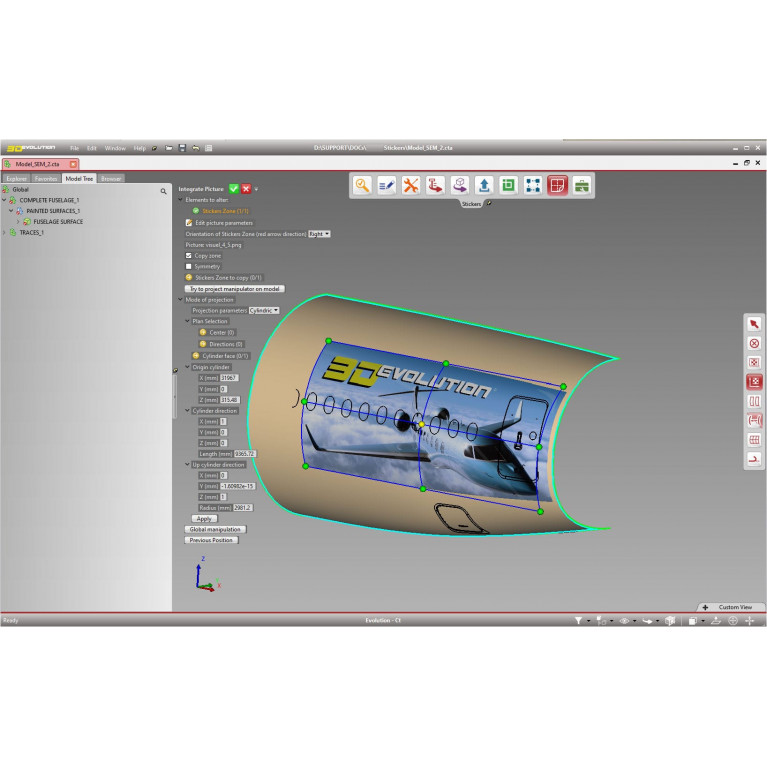Select the pencil edit tool in the top toolbar

click(x=386, y=185)
